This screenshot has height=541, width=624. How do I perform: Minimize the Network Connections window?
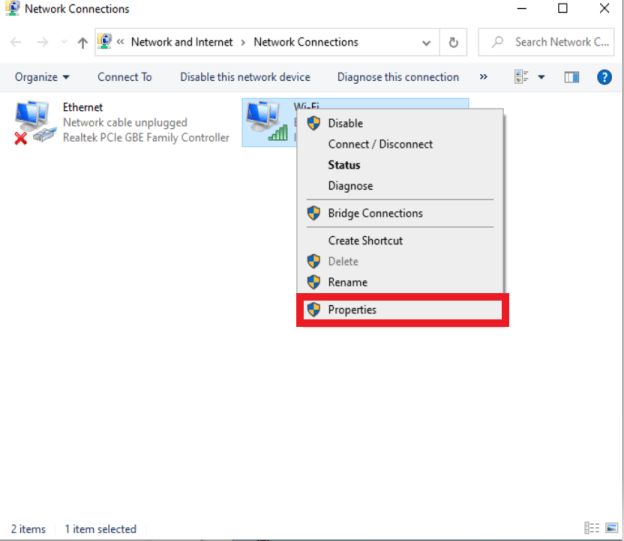tap(522, 8)
